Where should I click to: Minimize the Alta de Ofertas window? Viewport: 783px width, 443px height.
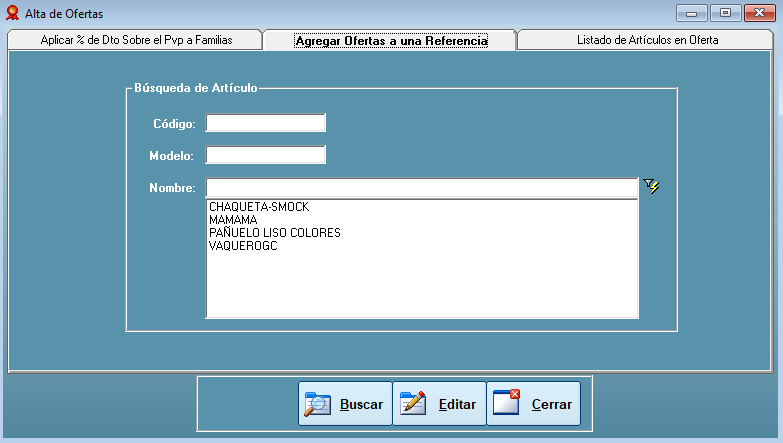[692, 13]
